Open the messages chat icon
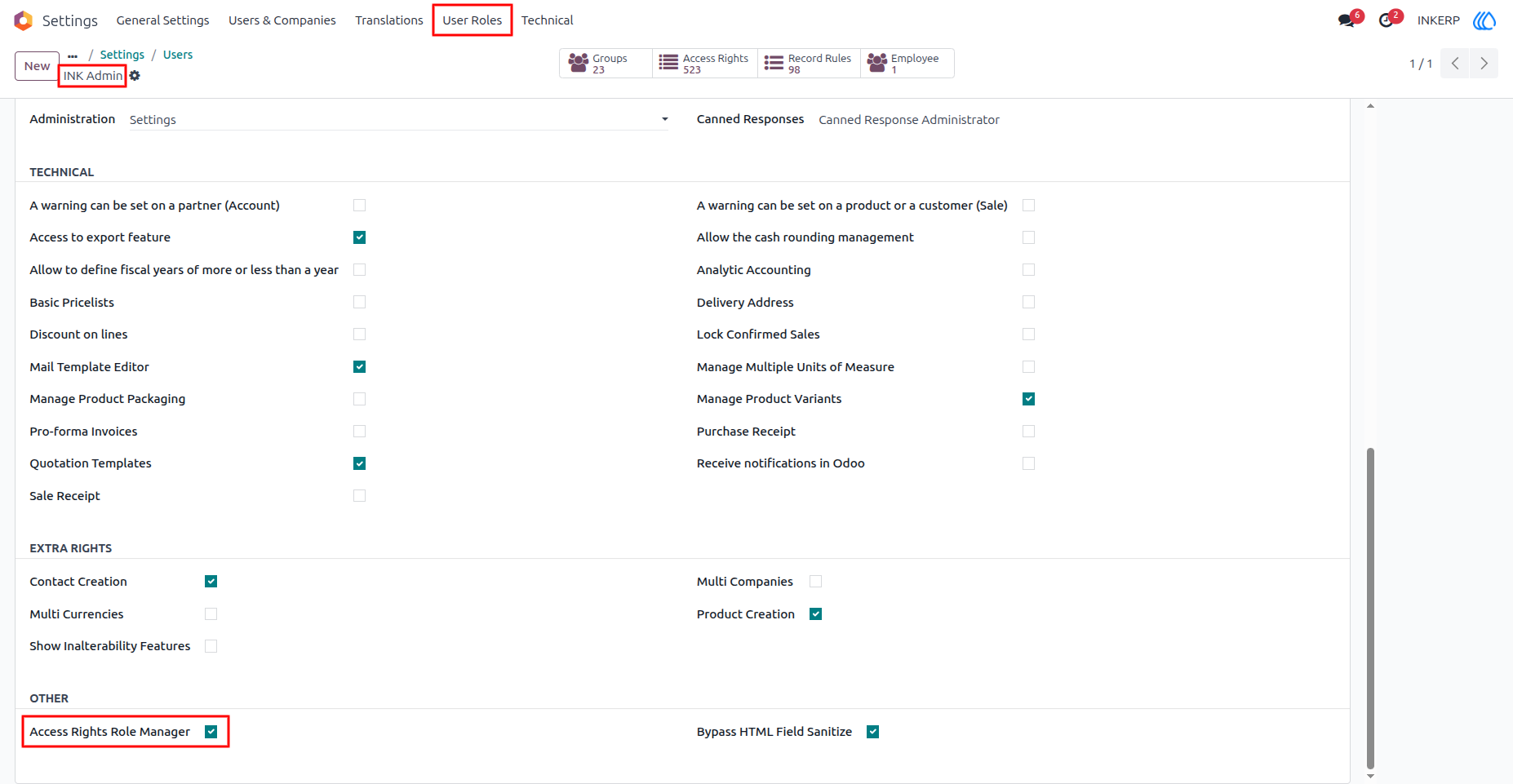The width and height of the screenshot is (1513, 784). point(1347,20)
